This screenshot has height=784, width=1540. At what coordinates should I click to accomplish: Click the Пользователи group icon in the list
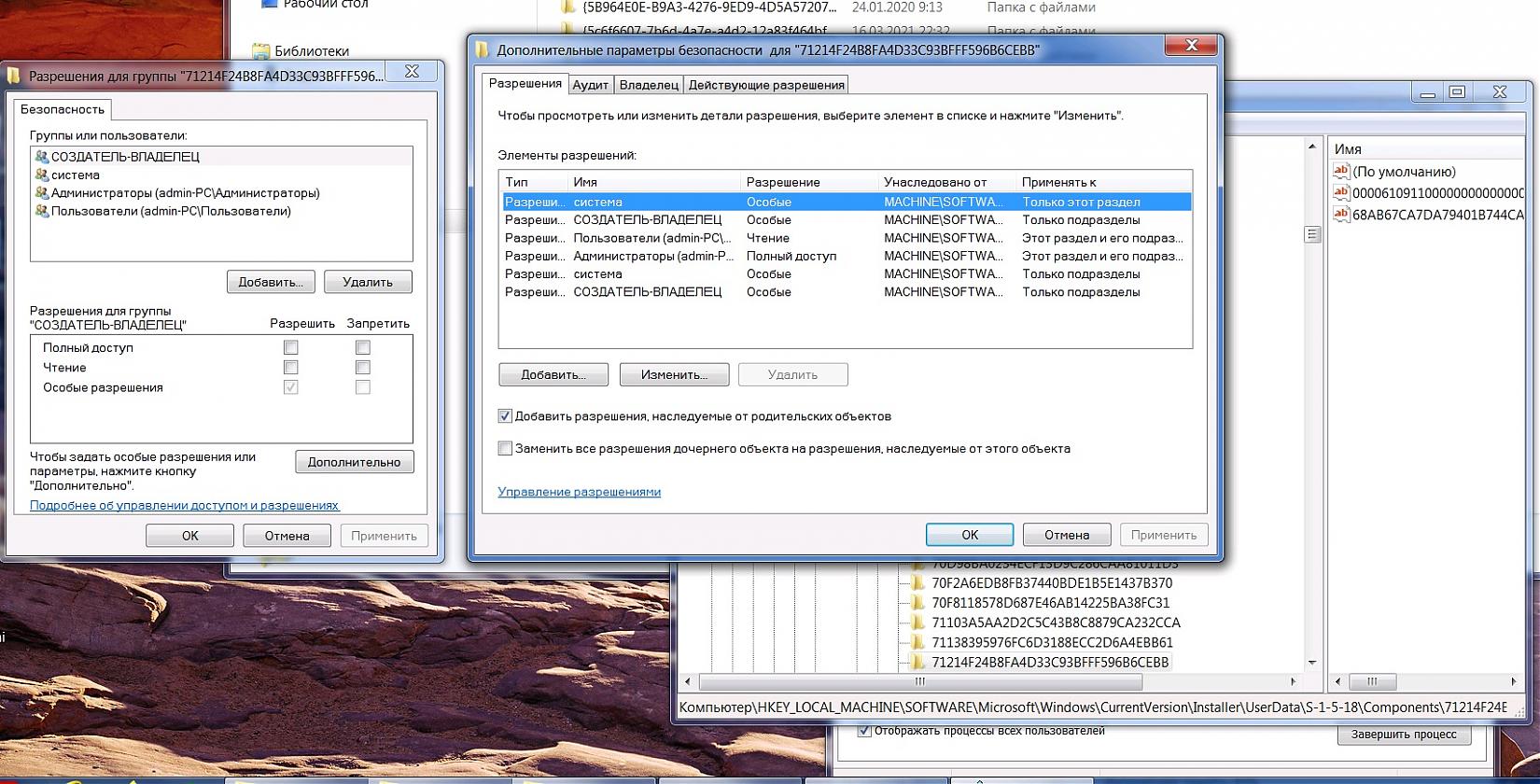click(41, 211)
